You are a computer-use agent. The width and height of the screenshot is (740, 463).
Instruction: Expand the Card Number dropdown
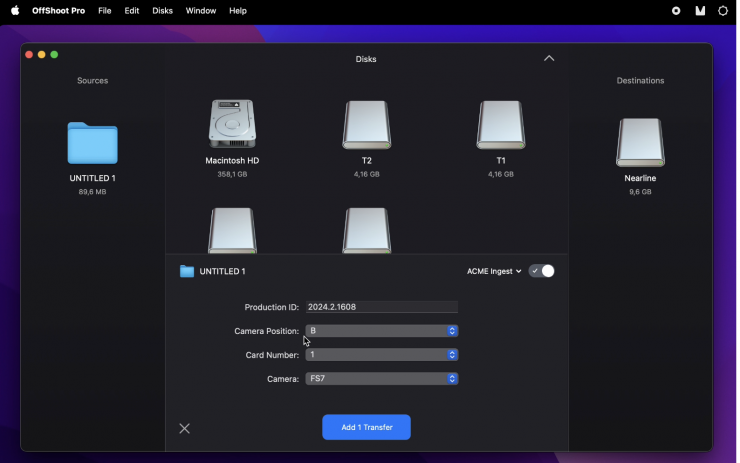click(382, 355)
